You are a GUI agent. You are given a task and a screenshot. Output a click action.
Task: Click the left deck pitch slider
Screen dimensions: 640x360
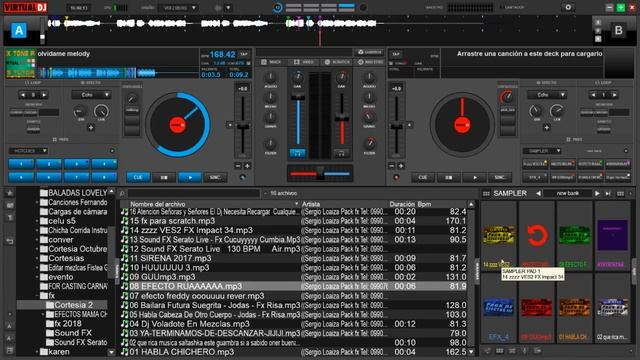pyautogui.click(x=243, y=125)
